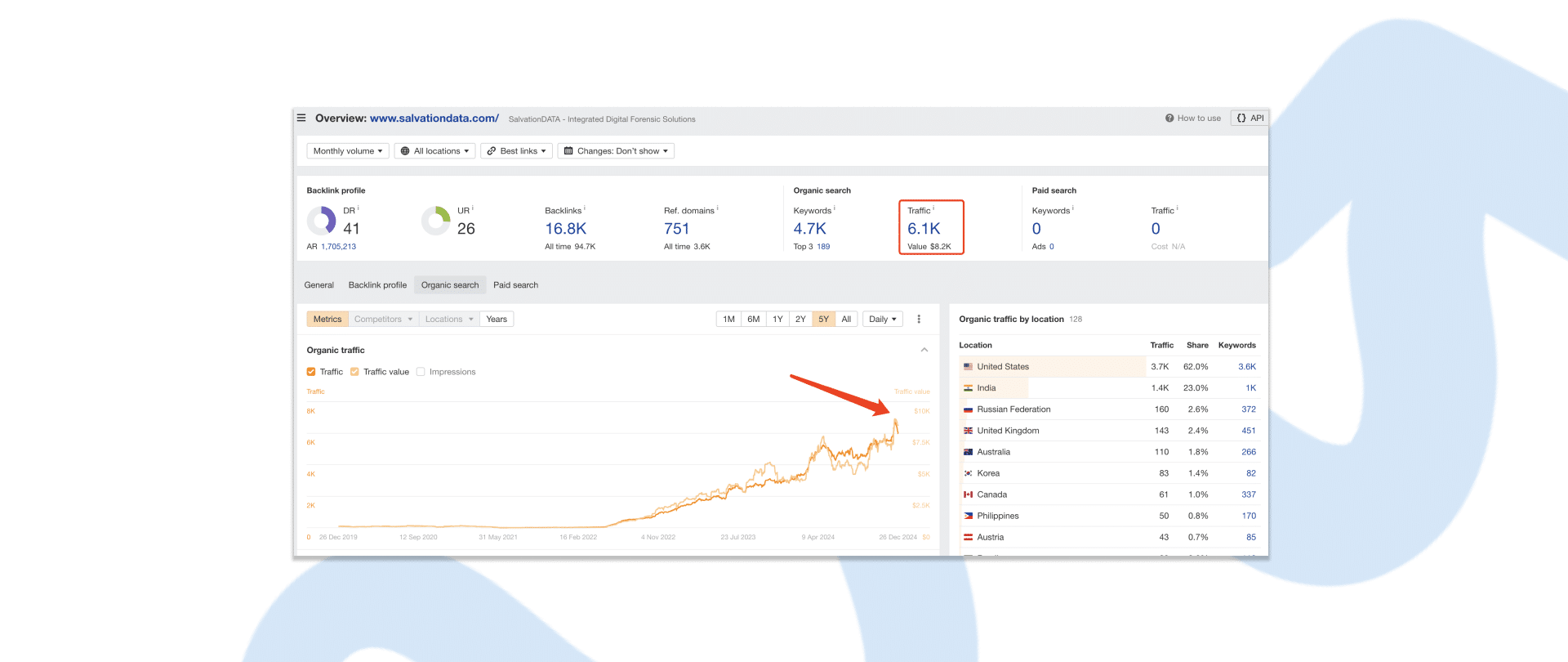Select the Years chart mode
The height and width of the screenshot is (662, 1568).
tap(497, 320)
